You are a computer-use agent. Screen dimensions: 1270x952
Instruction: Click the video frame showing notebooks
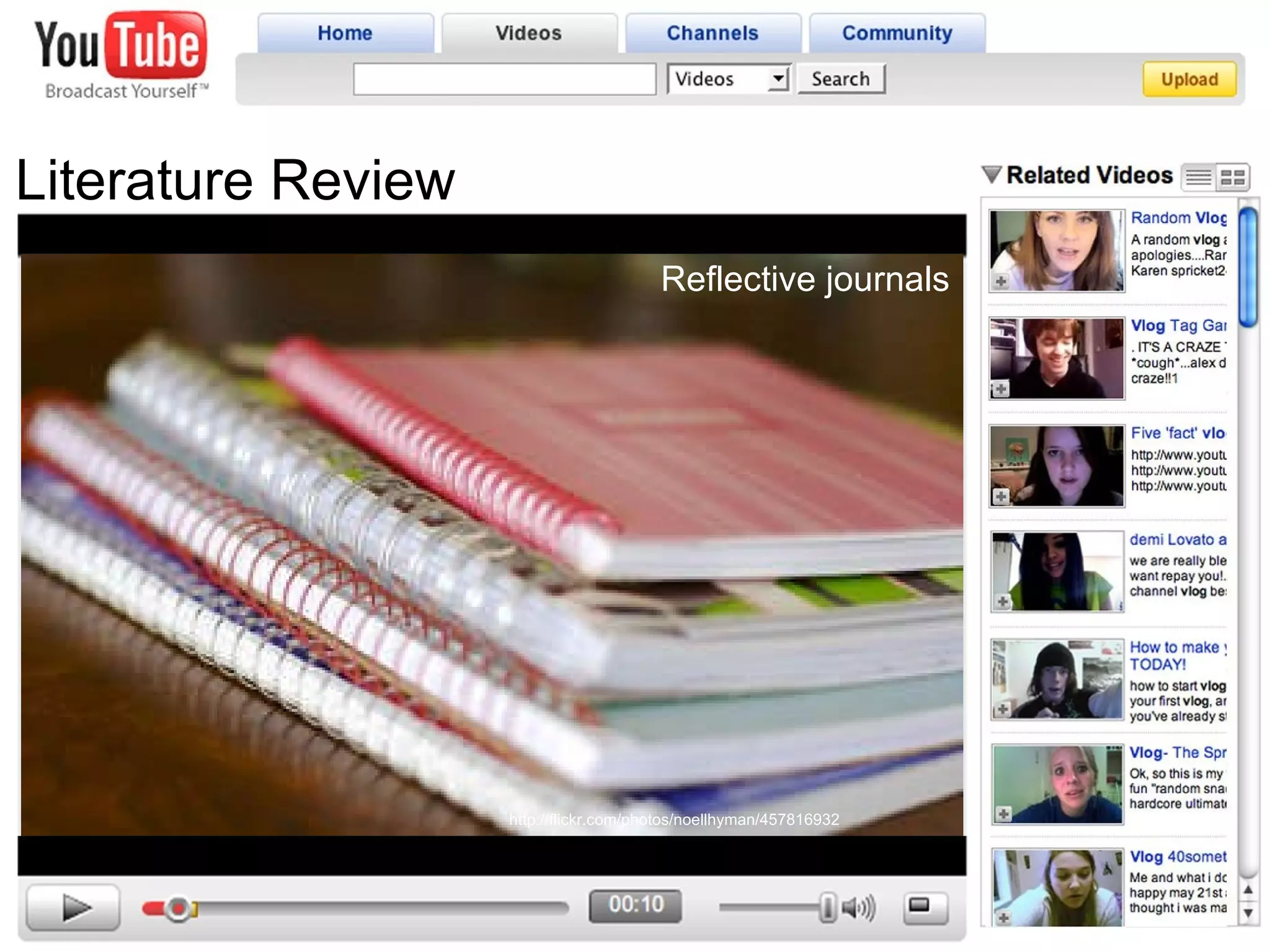click(x=492, y=544)
